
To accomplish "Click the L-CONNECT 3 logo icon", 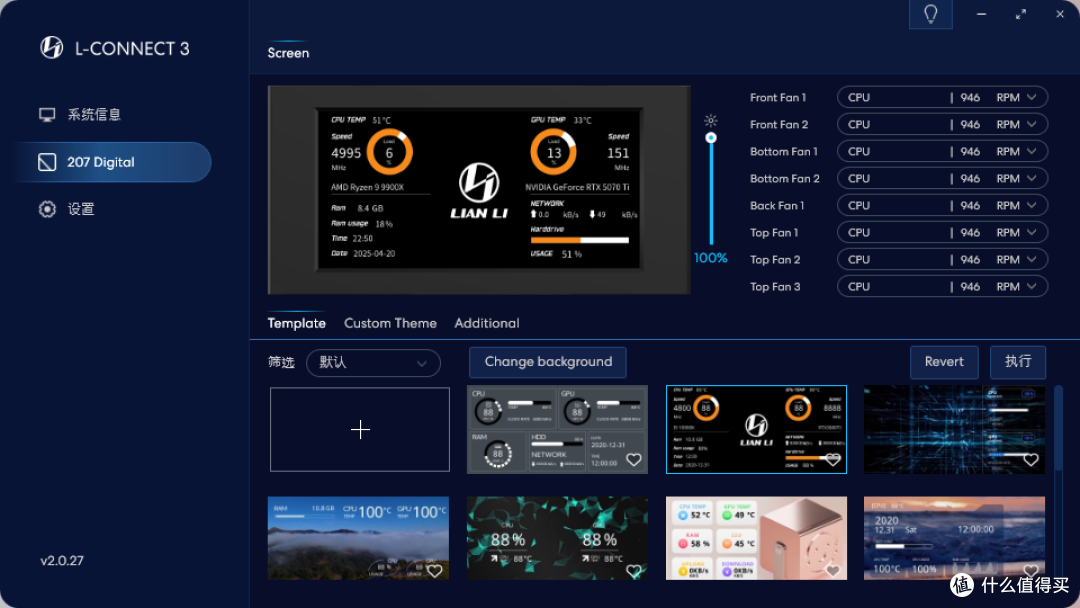I will tap(52, 48).
